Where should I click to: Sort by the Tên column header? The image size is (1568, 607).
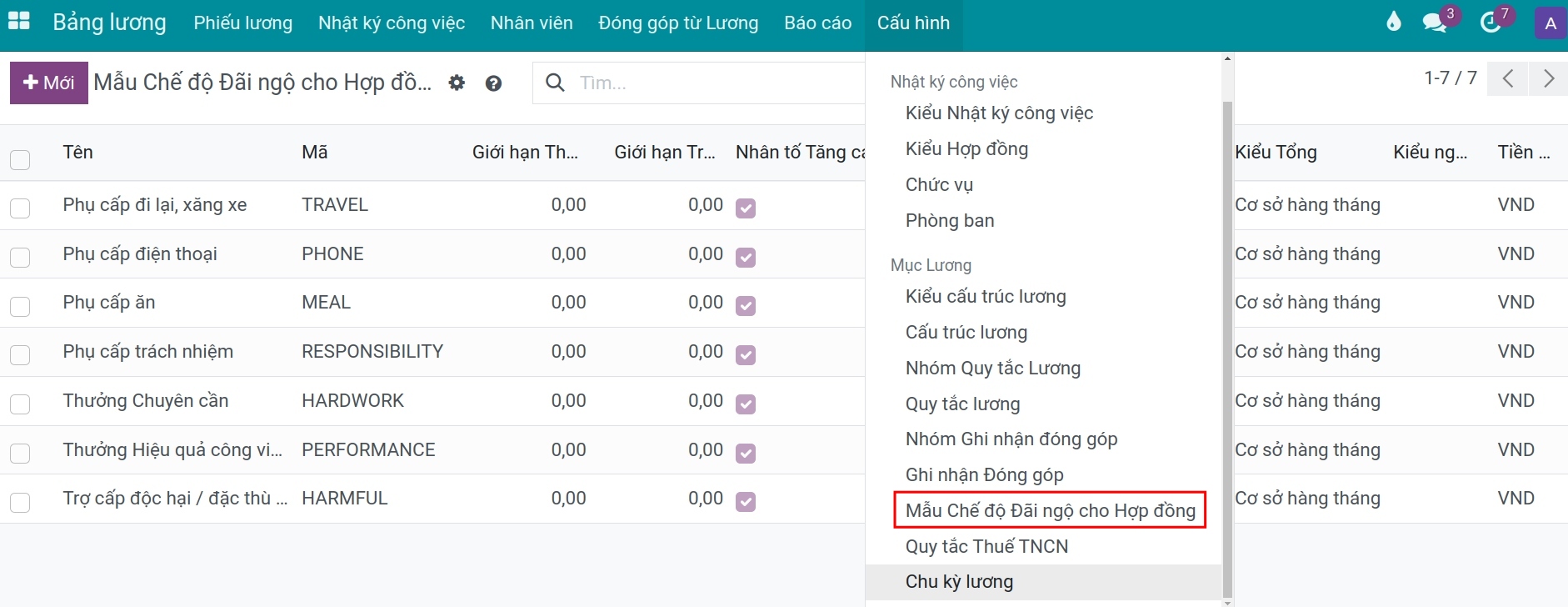77,153
